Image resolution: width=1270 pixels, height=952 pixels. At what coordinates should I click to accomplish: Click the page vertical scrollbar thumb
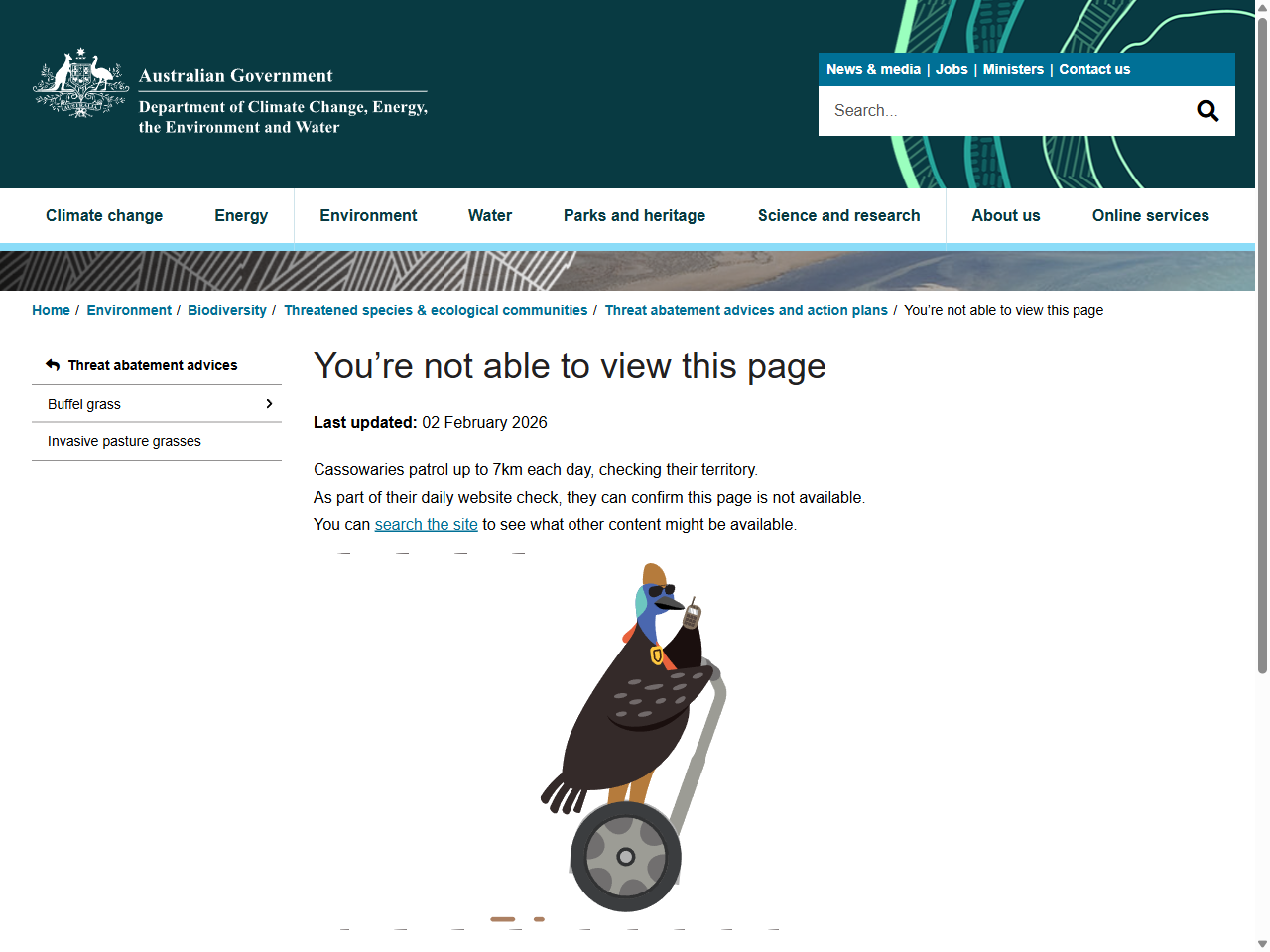click(1262, 347)
